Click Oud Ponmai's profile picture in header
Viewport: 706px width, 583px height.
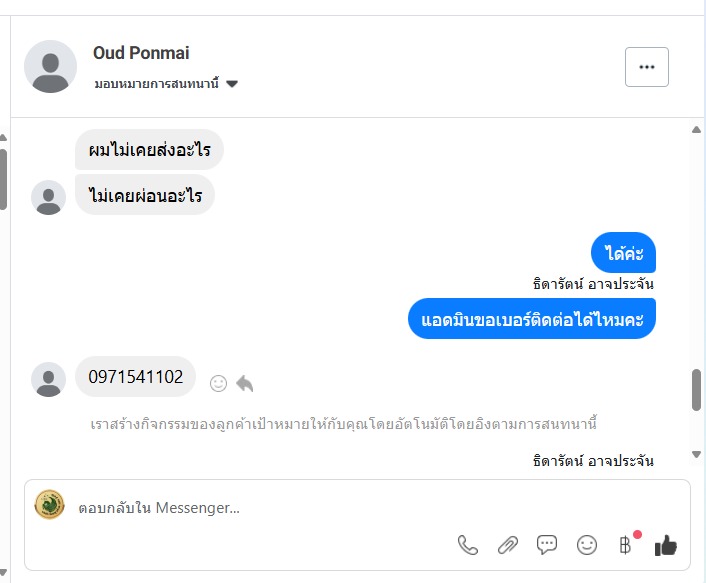point(50,67)
